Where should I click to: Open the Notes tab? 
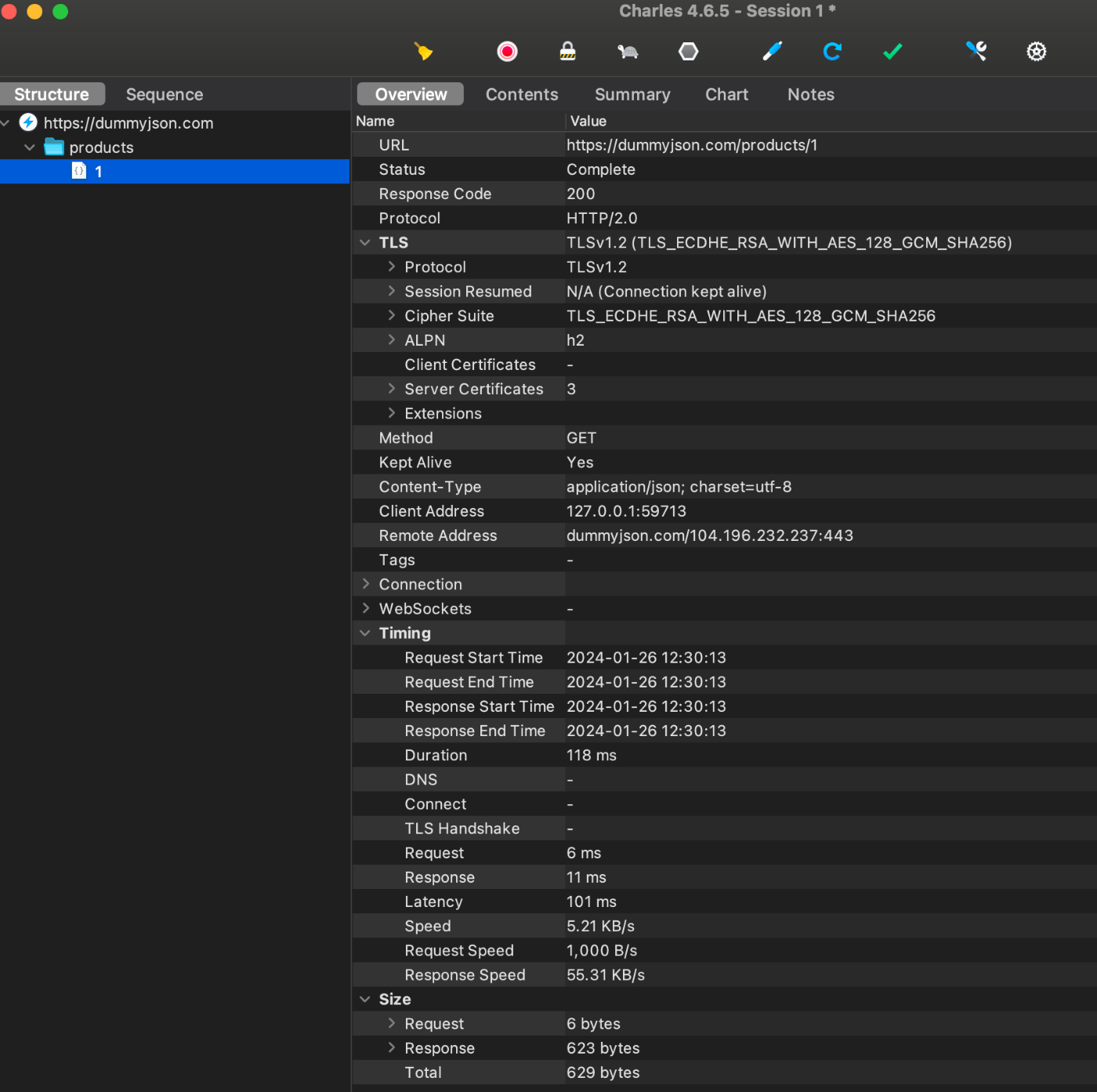(811, 94)
